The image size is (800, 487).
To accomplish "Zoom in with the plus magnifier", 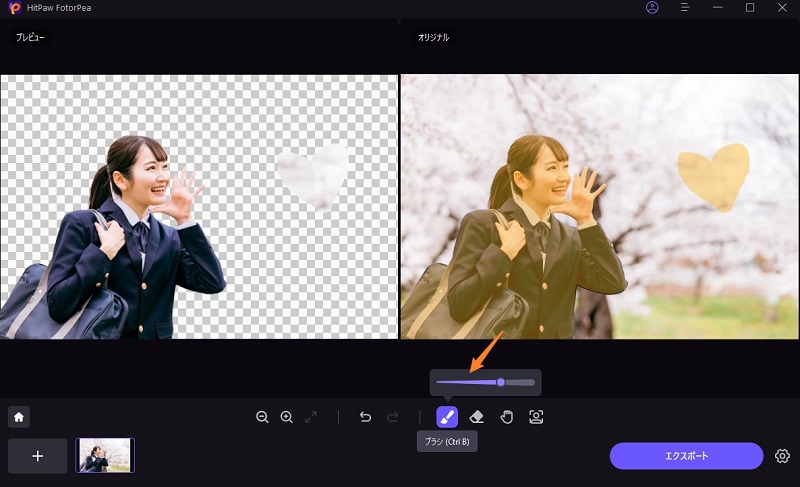I will pos(287,417).
